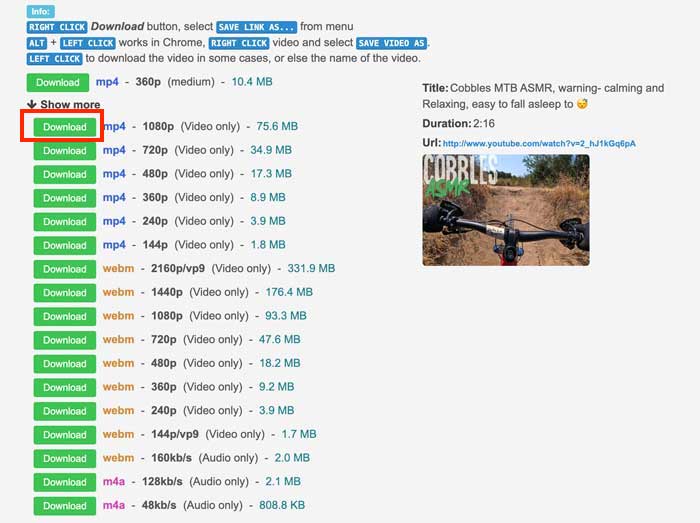The image size is (700, 523).
Task: Download the webm 360p 9.2 MB file
Action: click(65, 388)
